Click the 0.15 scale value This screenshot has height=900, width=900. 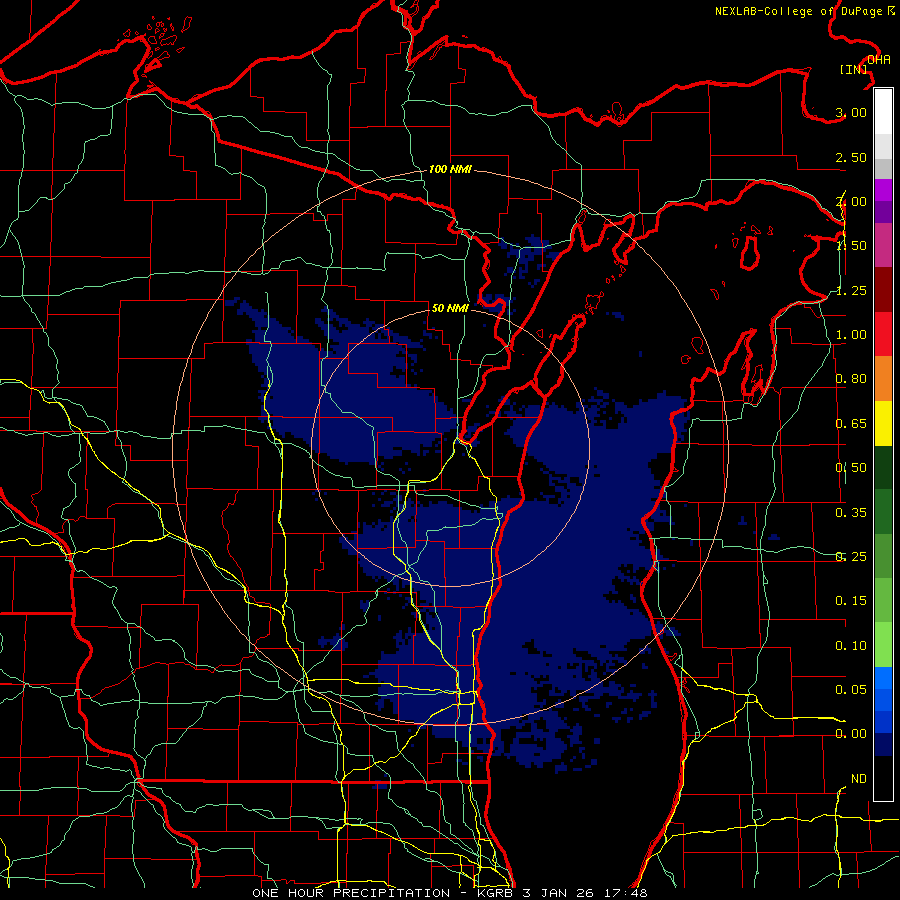coord(851,601)
